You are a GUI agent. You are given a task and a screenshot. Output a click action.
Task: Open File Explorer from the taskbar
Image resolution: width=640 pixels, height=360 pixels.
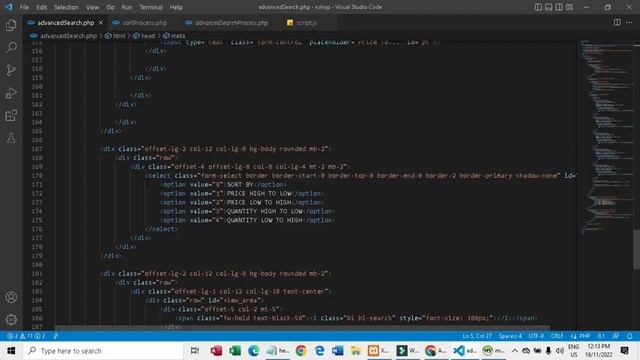(356, 351)
